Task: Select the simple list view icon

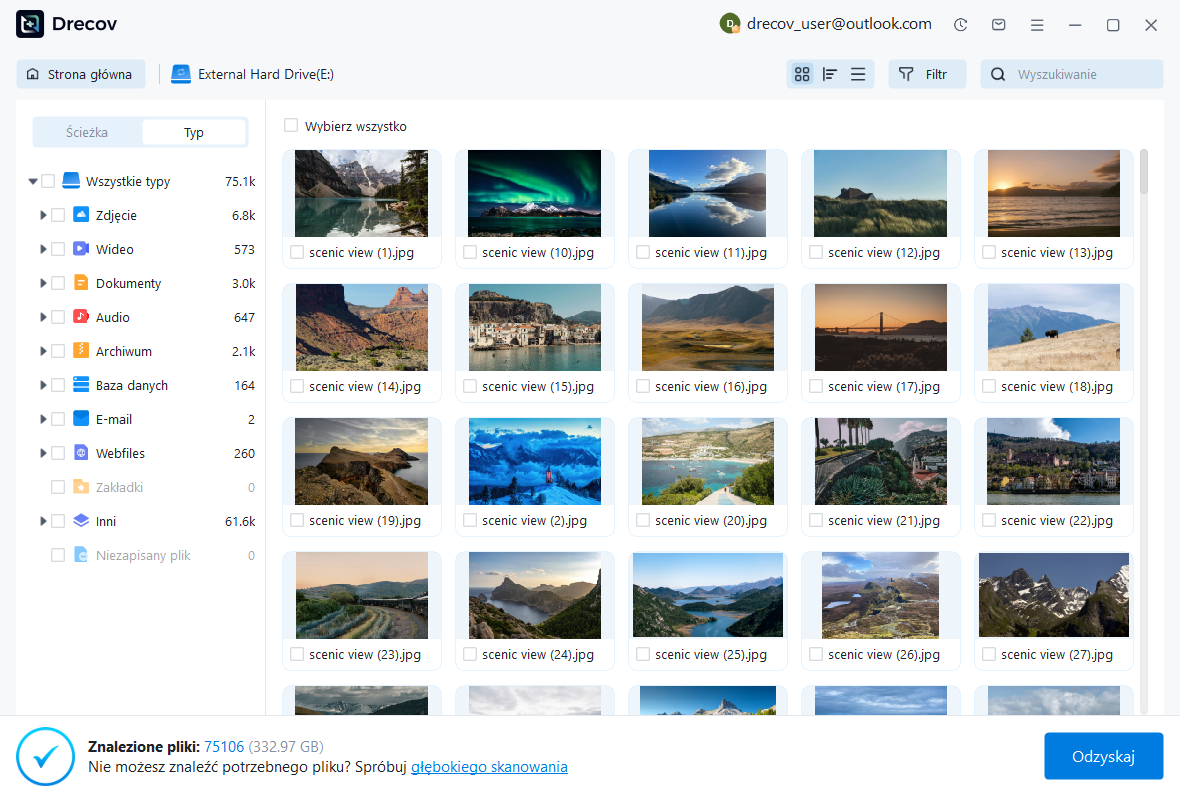Action: 858,74
